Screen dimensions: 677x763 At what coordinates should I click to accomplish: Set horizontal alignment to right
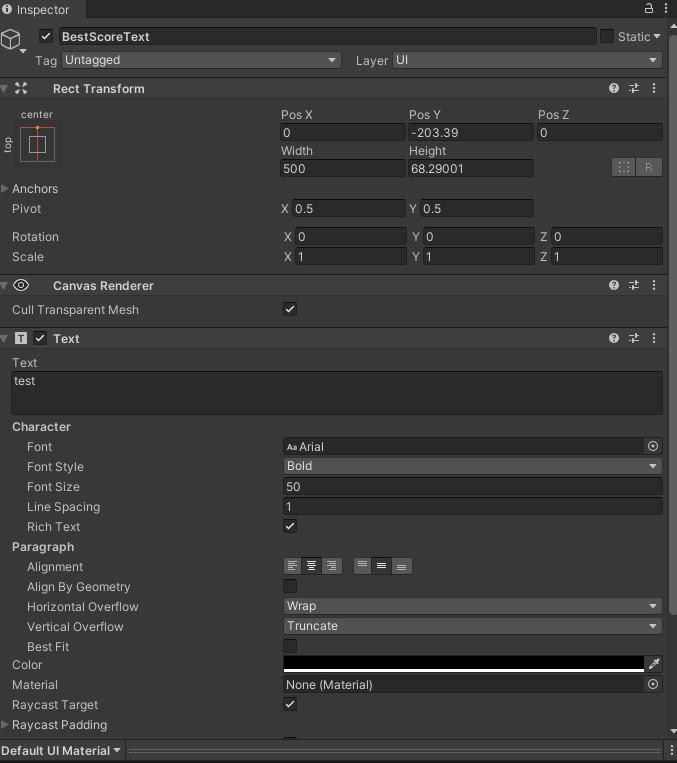pos(331,566)
